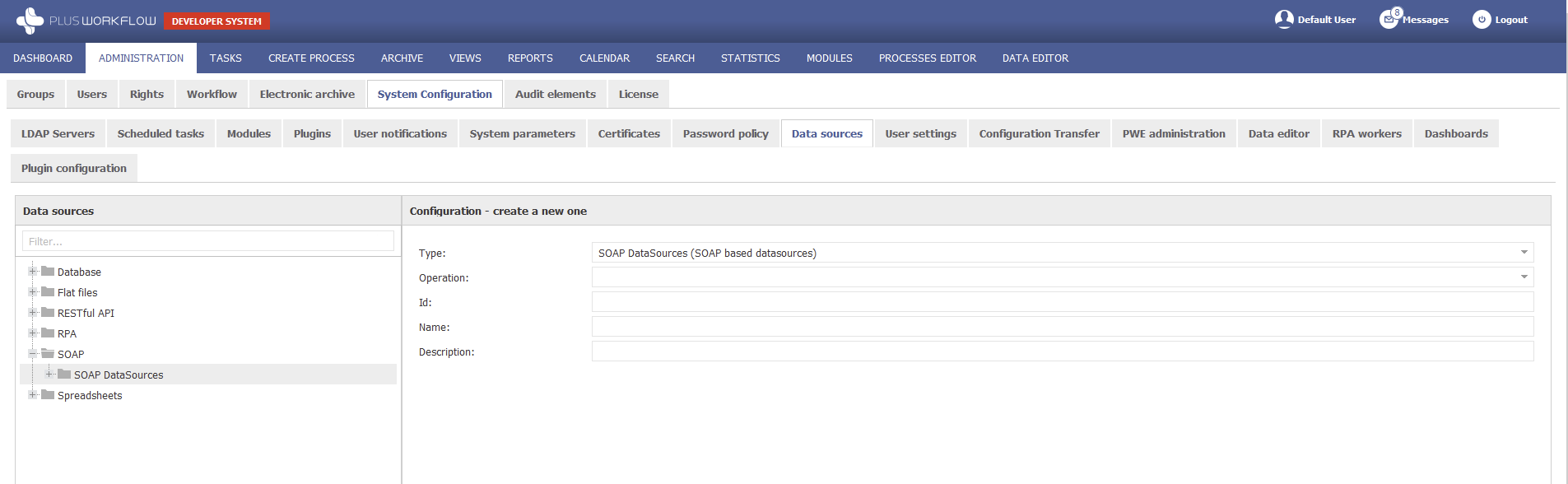Click the Plus Workflow logo icon
The width and height of the screenshot is (1568, 484).
tap(30, 21)
